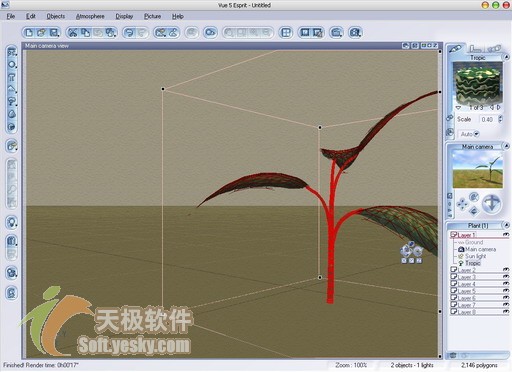
Task: Open the Picture menu
Action: click(x=152, y=16)
